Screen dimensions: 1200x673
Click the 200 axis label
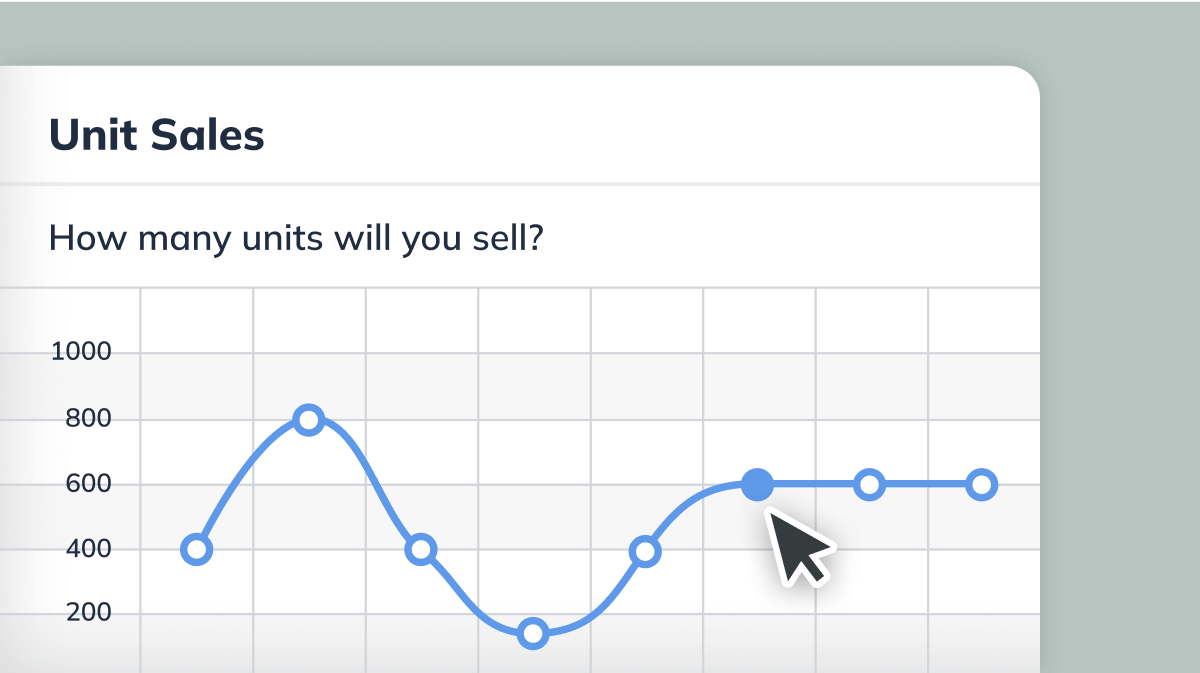coord(88,614)
